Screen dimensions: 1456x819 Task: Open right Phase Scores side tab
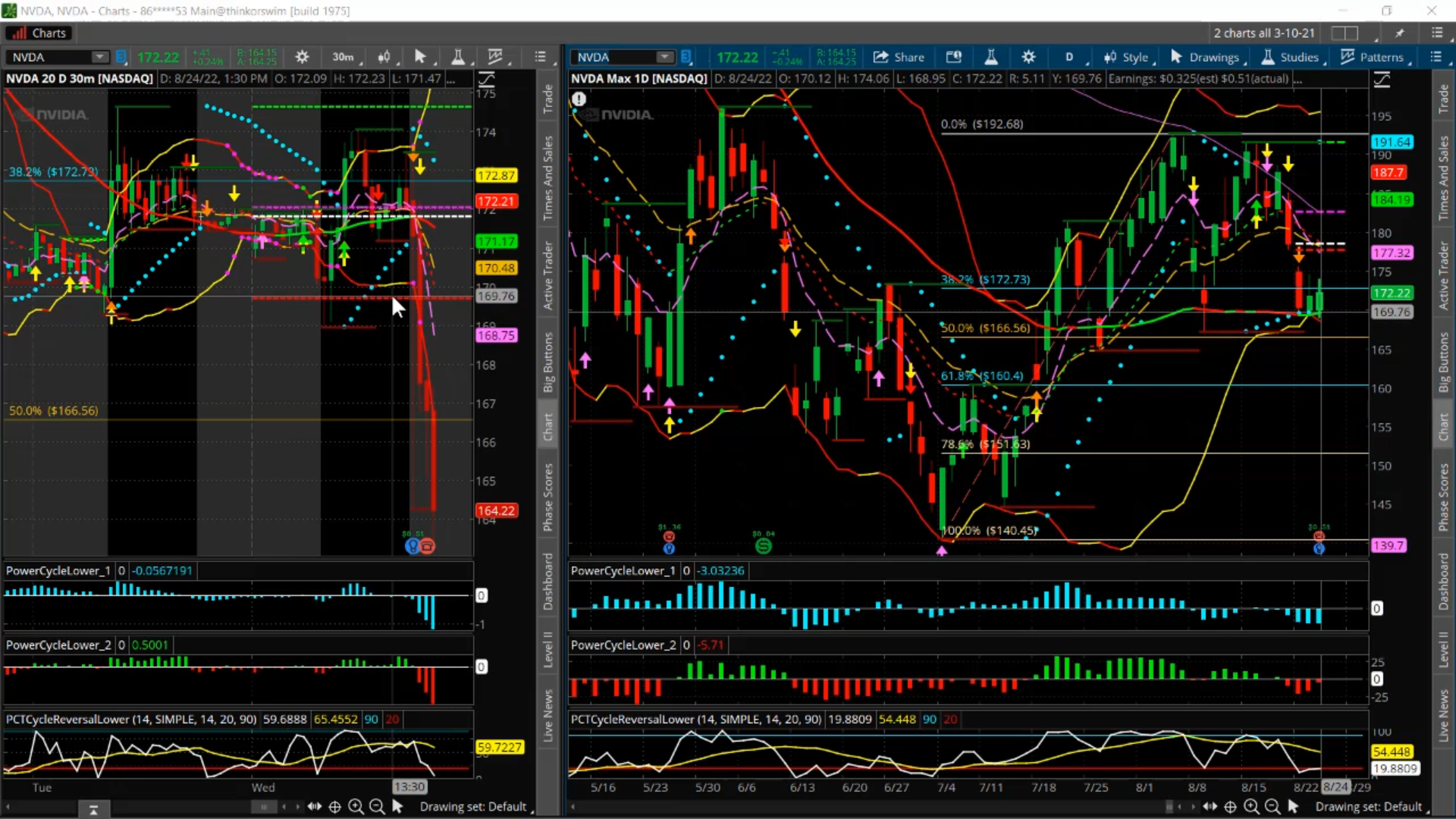click(1443, 497)
